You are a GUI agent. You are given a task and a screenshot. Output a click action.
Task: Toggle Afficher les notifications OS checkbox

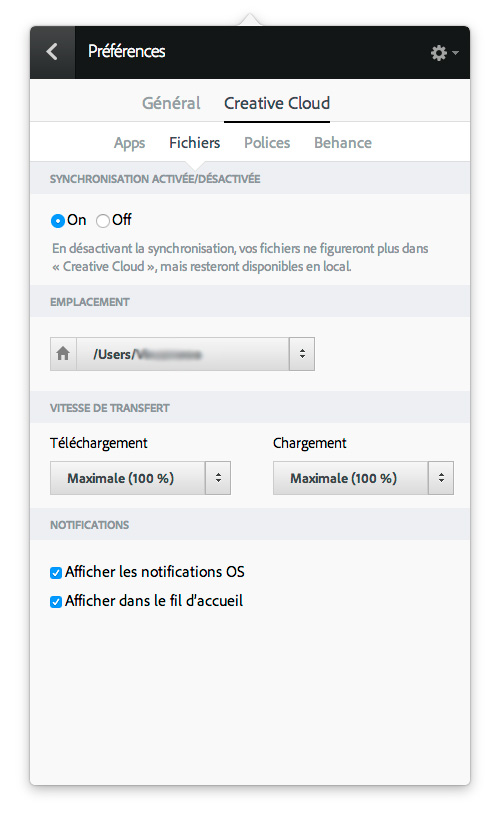pos(56,573)
